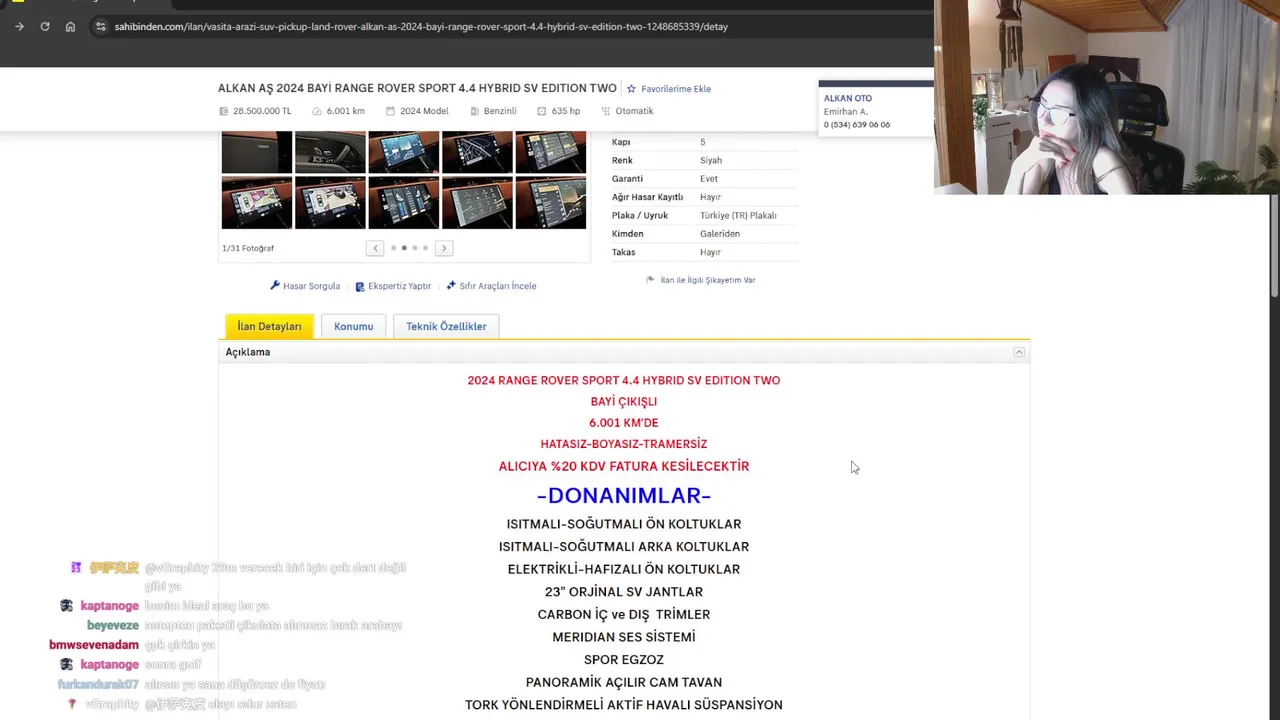Screen dimensions: 1280x720
Task: Jump to fourth photo page dot
Action: pyautogui.click(x=425, y=248)
